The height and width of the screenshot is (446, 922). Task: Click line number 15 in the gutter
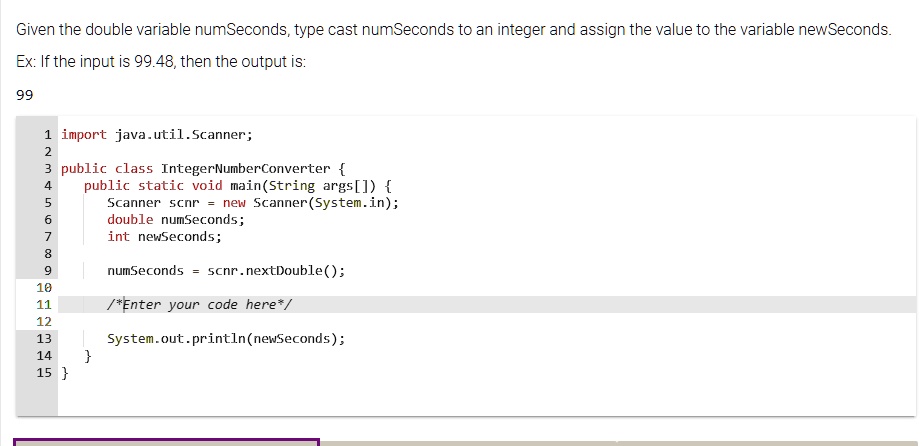(x=44, y=373)
